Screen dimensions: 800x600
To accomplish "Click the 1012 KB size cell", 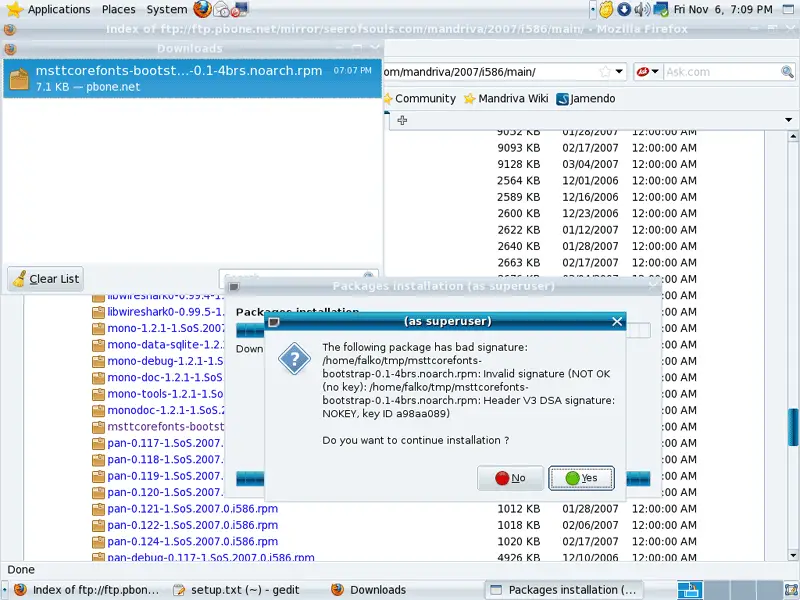I will (518, 509).
